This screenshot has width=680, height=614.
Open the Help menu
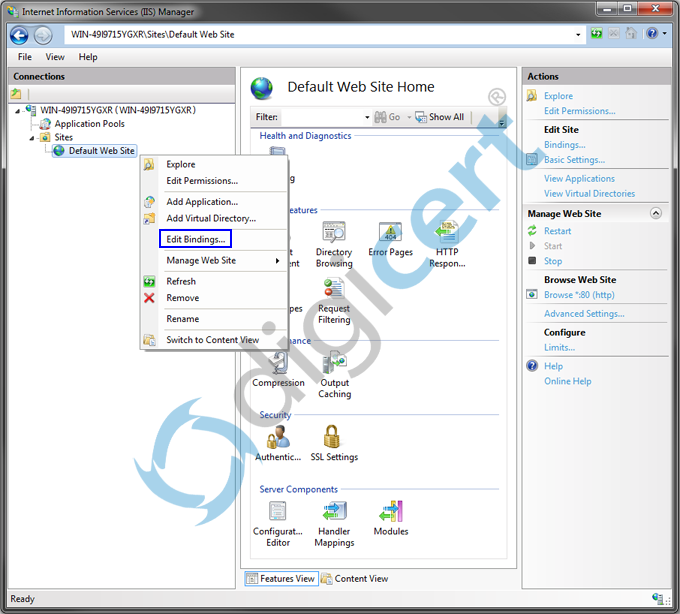[88, 57]
